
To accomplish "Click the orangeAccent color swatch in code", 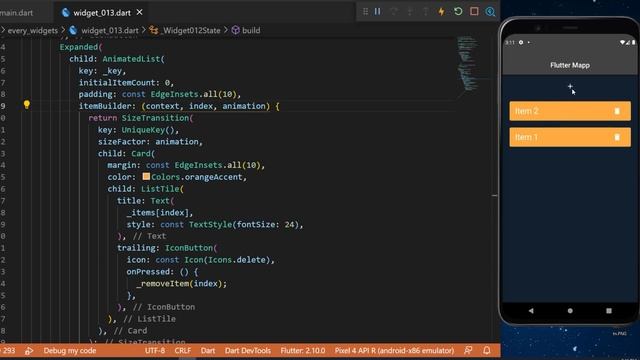I will pyautogui.click(x=146, y=176).
